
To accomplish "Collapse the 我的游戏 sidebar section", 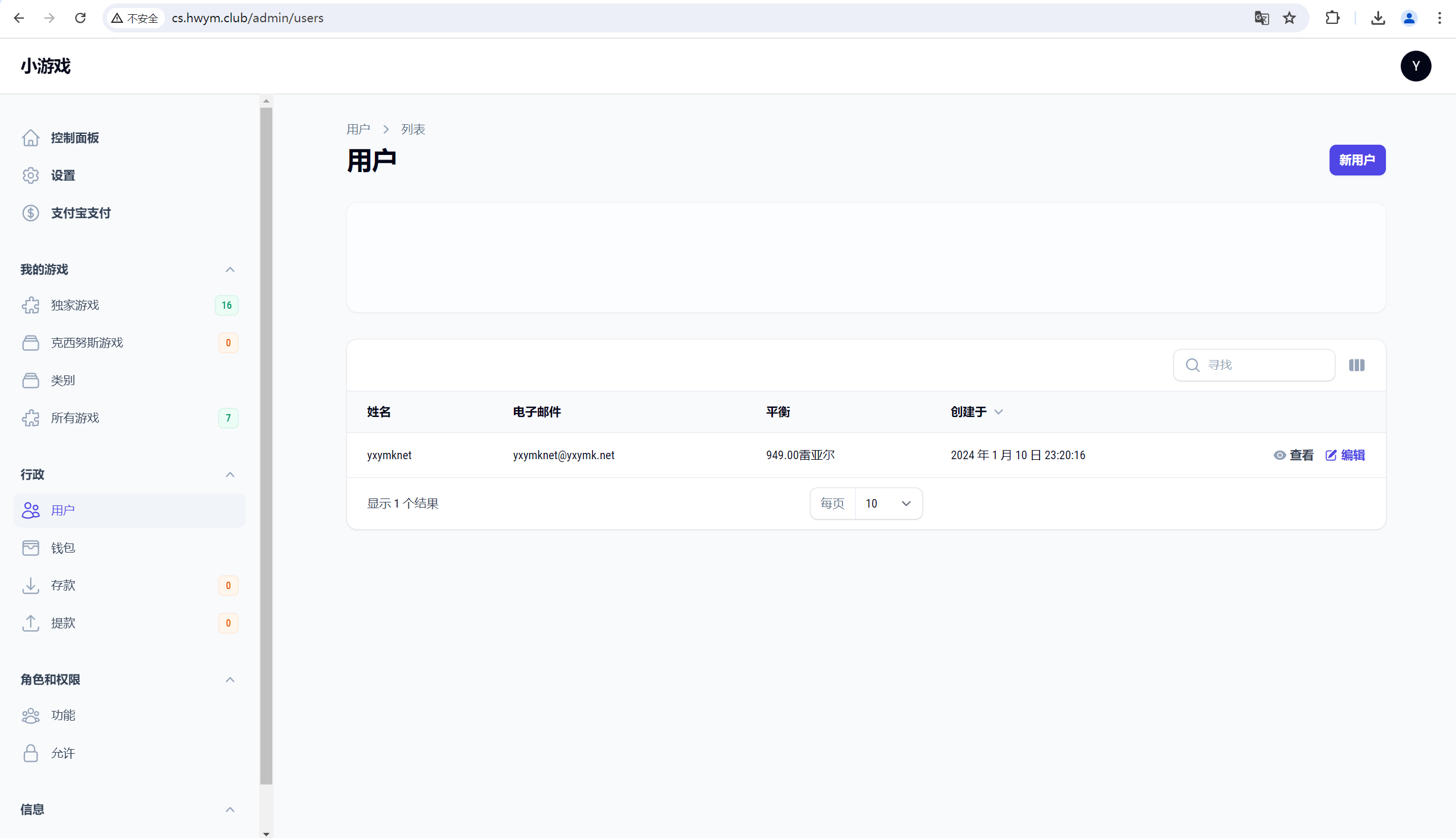I will 230,269.
